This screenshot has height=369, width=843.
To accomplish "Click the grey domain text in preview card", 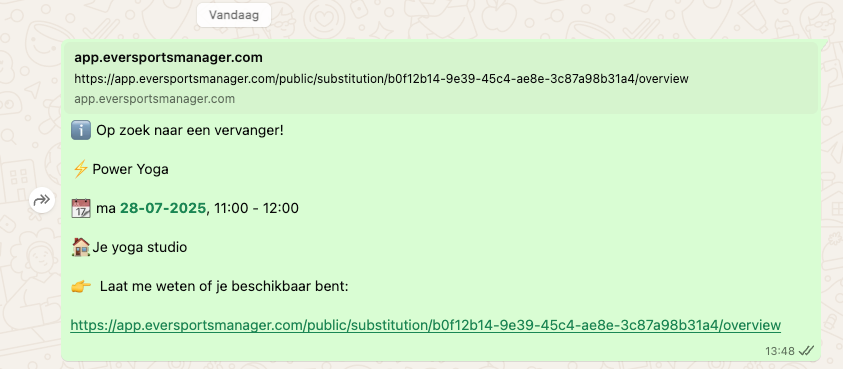I will point(154,99).
